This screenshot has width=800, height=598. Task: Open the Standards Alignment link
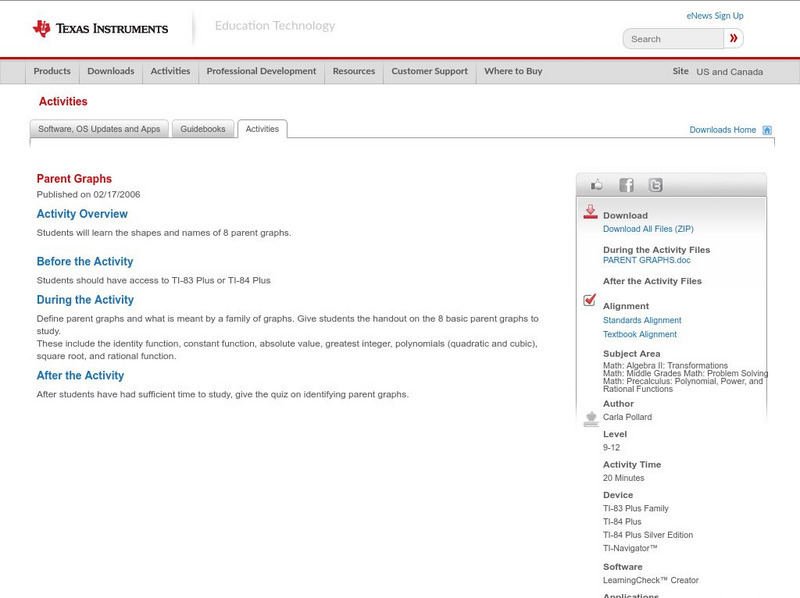click(x=641, y=319)
